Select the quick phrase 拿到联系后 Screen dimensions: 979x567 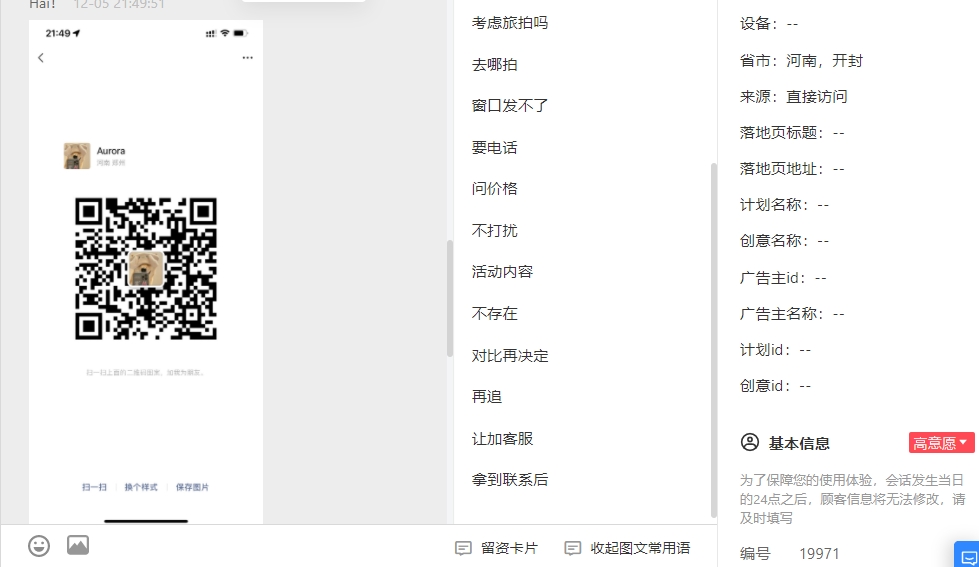[510, 480]
